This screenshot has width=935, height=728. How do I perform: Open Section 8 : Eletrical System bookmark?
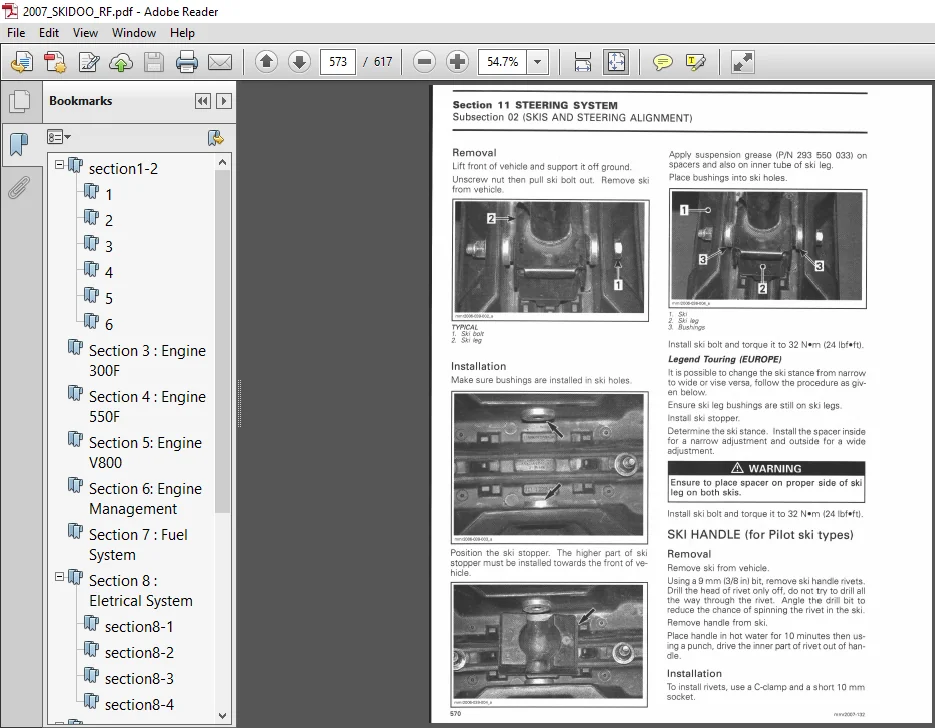pyautogui.click(x=141, y=590)
